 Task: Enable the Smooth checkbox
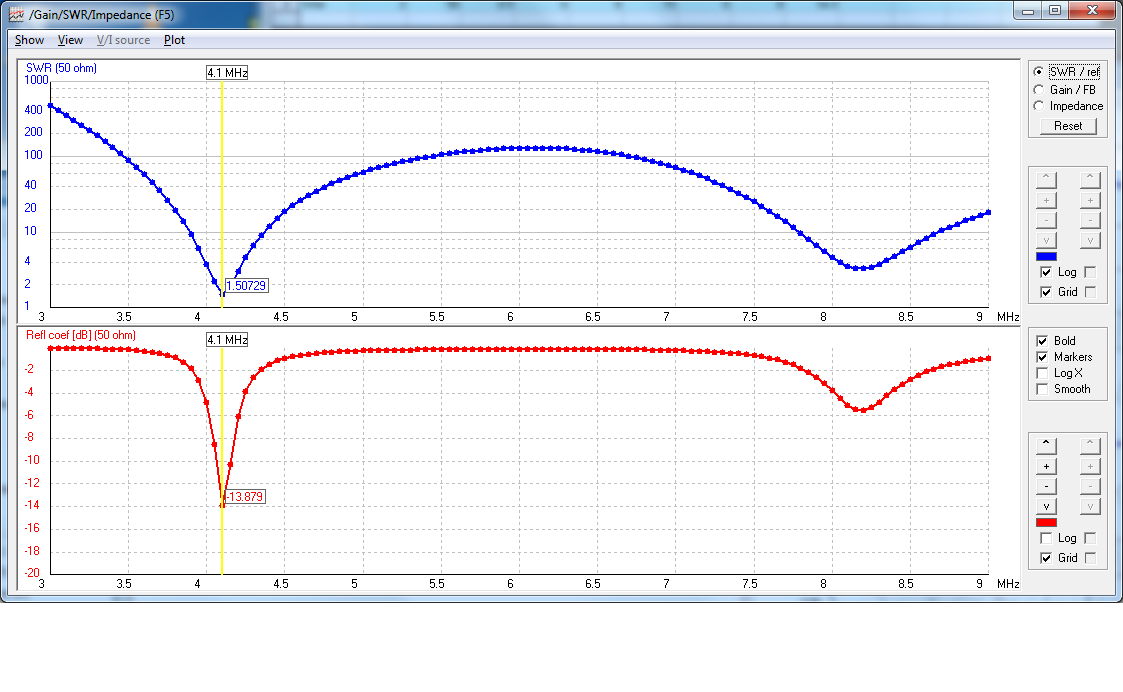[1042, 389]
